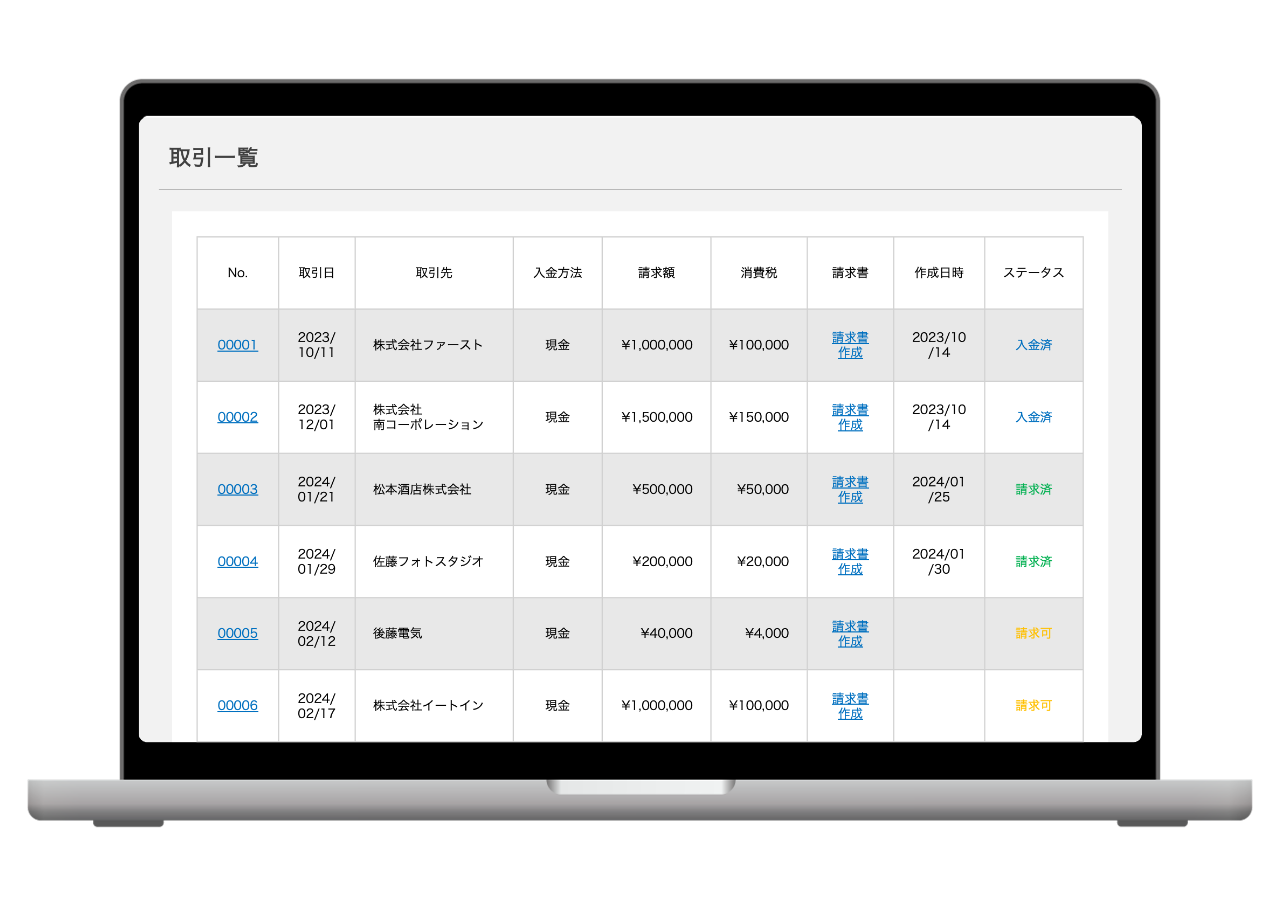
Task: Create invoice for 後藤電気 via 請求書作成
Action: [850, 633]
